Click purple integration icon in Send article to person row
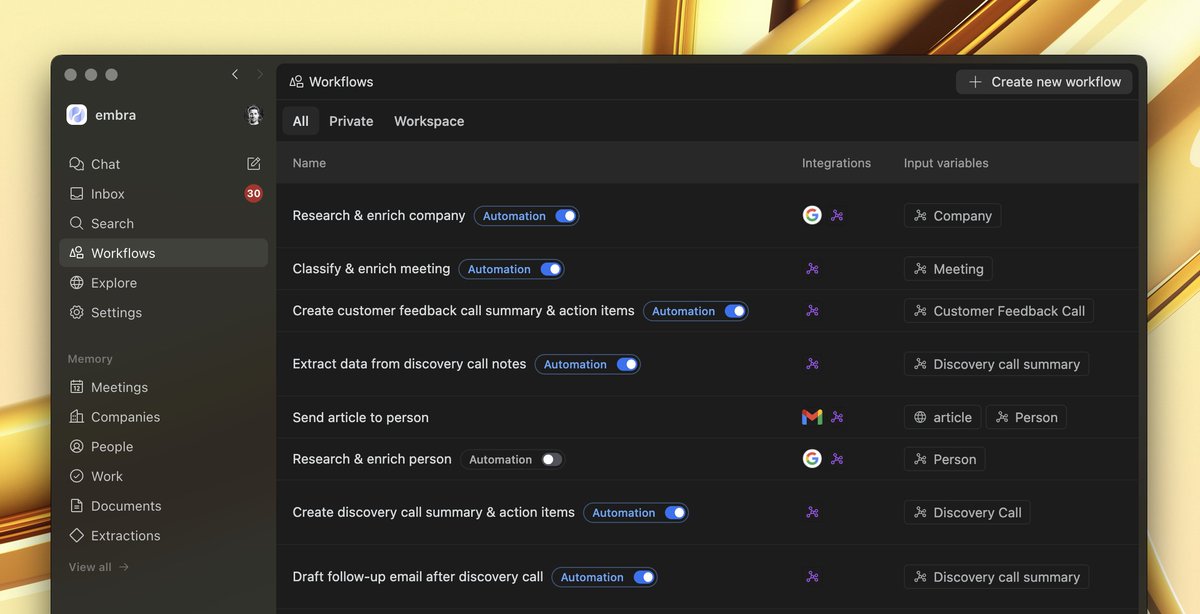1200x614 pixels. point(837,417)
